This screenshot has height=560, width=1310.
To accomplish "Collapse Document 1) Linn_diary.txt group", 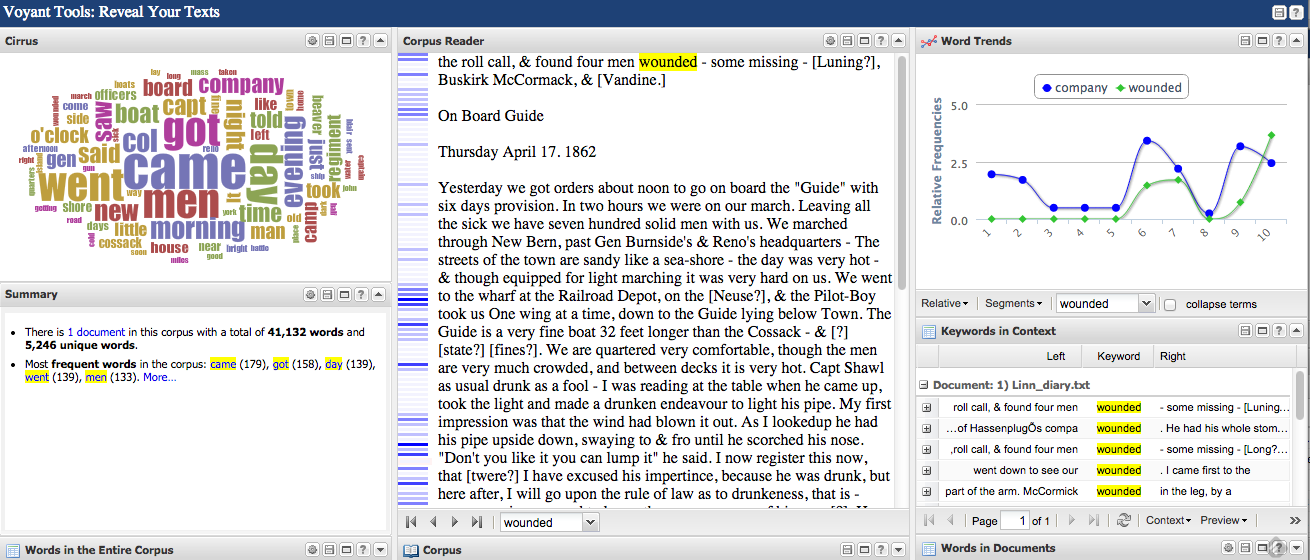I will tap(925, 385).
